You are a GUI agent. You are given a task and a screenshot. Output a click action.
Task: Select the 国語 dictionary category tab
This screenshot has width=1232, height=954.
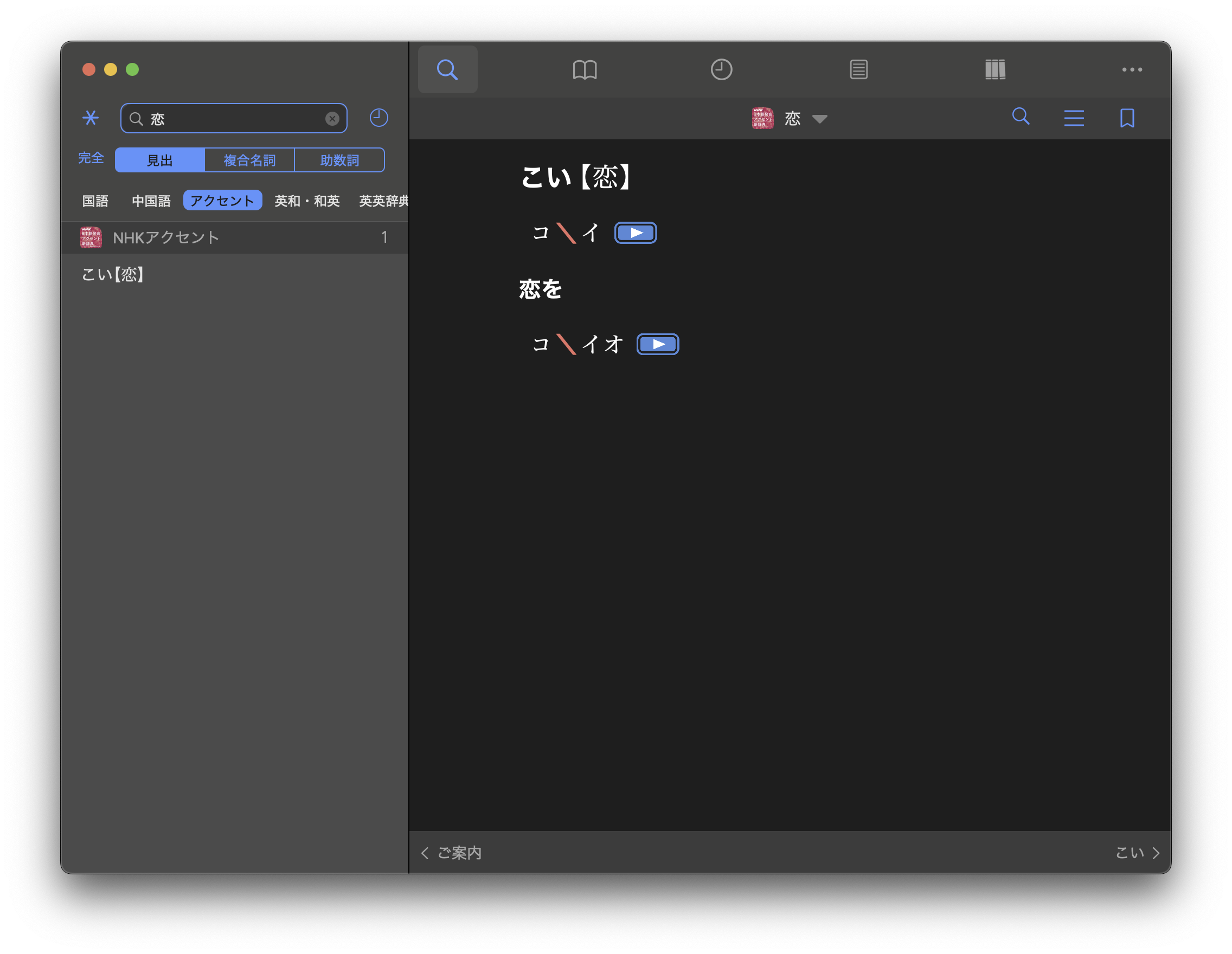tap(95, 201)
